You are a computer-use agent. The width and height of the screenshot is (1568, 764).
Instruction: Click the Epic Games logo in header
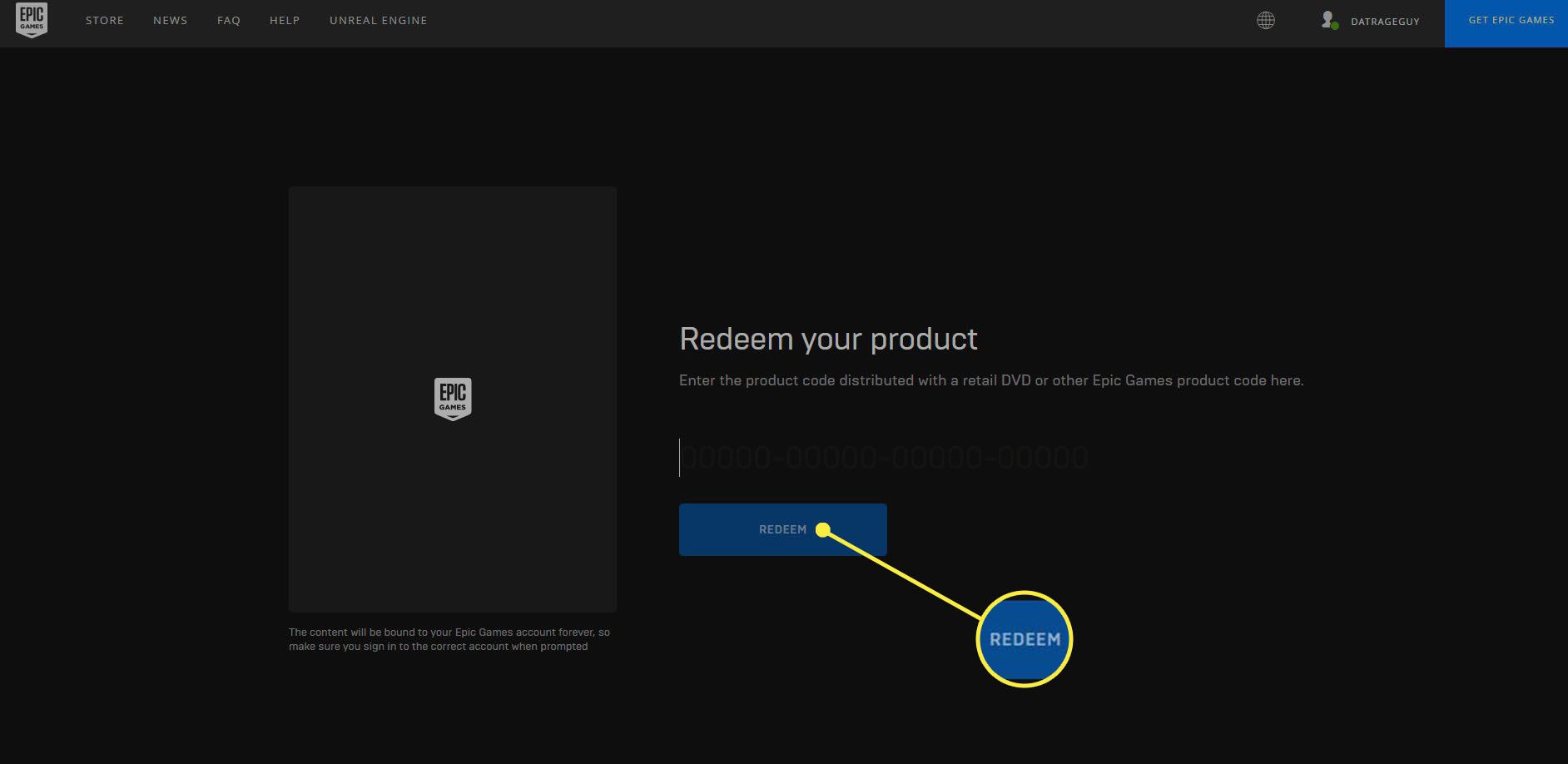(32, 20)
